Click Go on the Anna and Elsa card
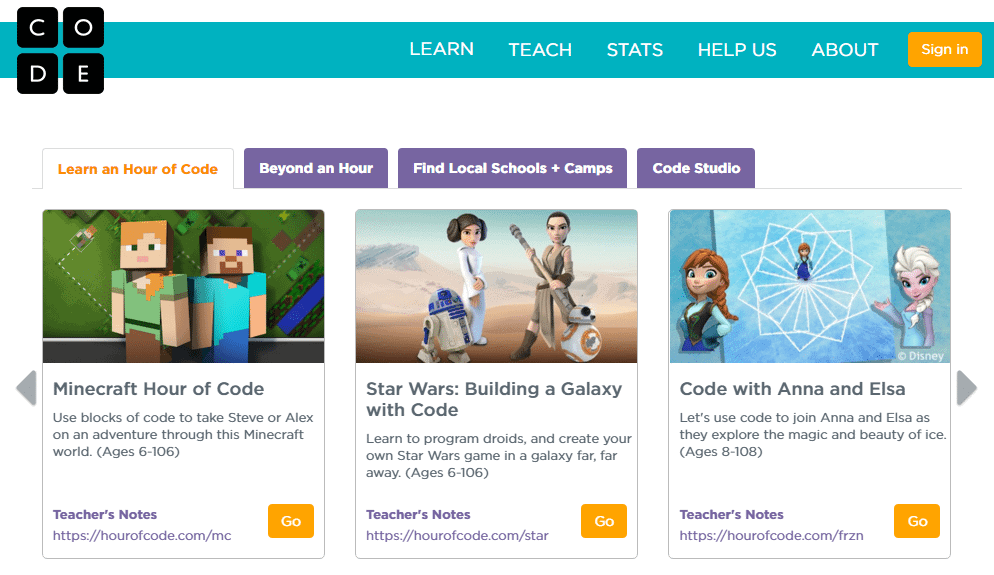 (x=917, y=521)
